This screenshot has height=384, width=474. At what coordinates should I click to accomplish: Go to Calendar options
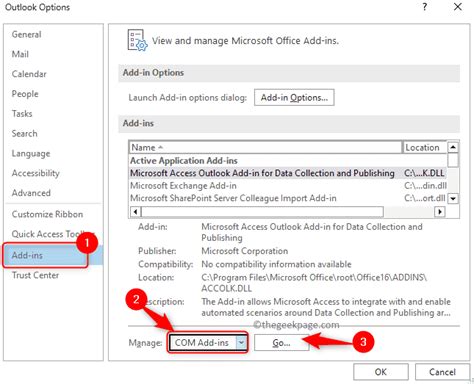[x=29, y=74]
